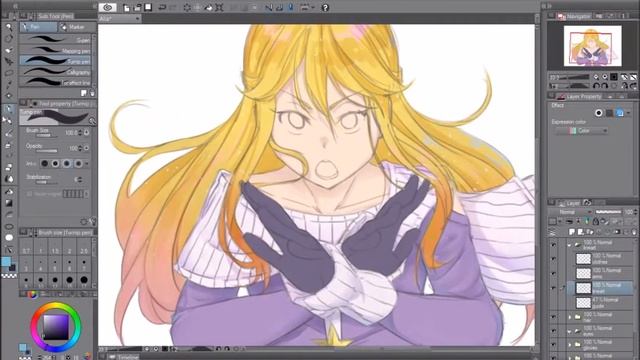Open Layer Property effect dropdown arrow
The height and width of the screenshot is (360, 640).
629,113
